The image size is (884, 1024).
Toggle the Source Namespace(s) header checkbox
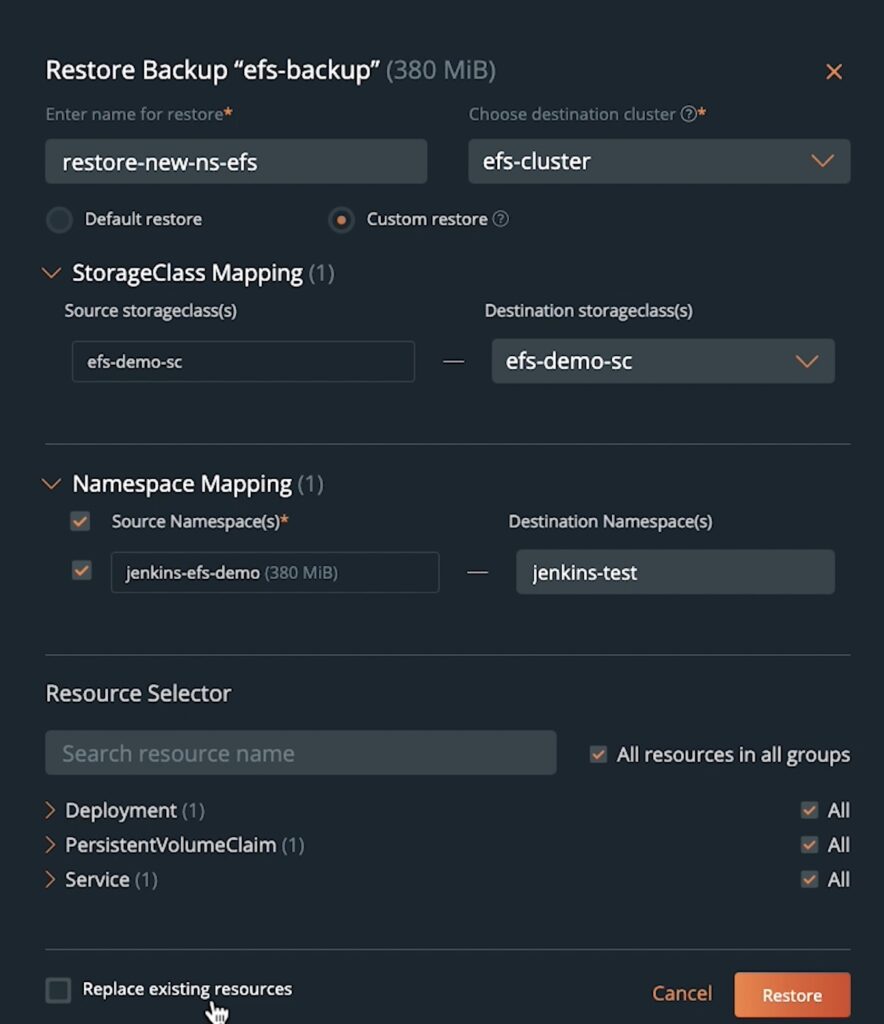81,521
